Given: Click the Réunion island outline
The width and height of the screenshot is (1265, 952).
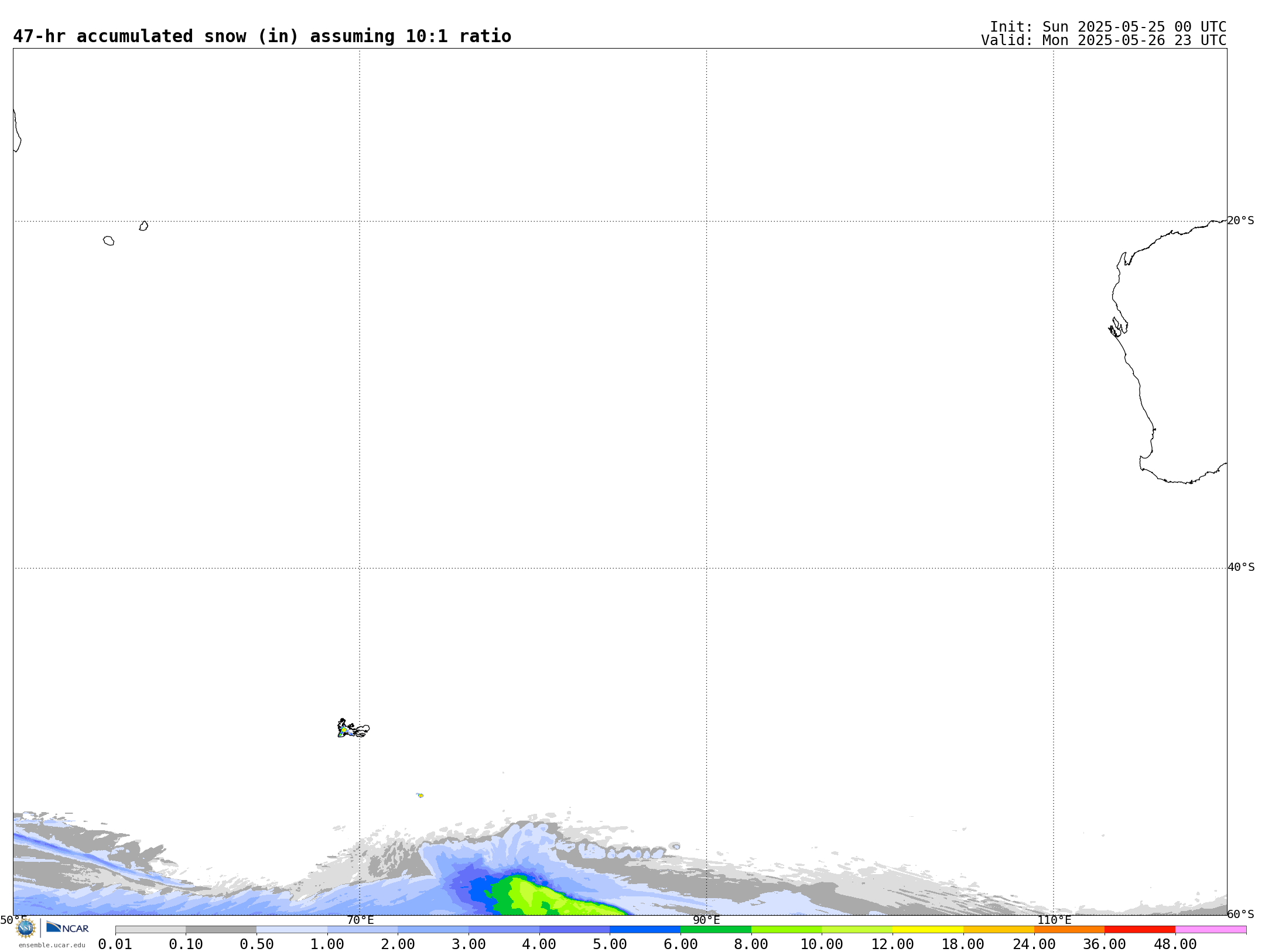Looking at the screenshot, I should pyautogui.click(x=109, y=241).
